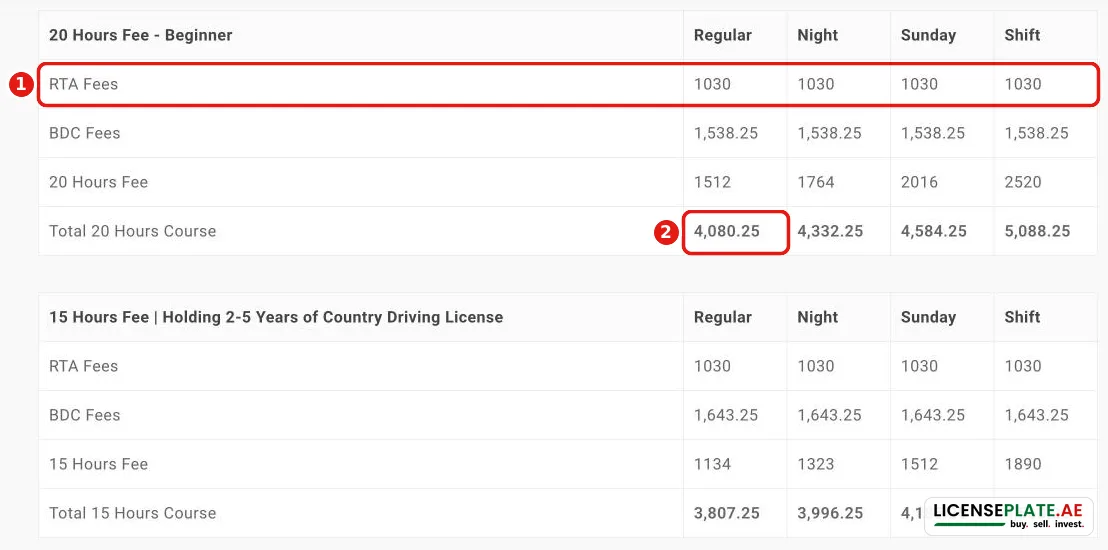The height and width of the screenshot is (550, 1108).
Task: Click Shift BDC Fees value 1,643.25
Action: [x=1037, y=415]
